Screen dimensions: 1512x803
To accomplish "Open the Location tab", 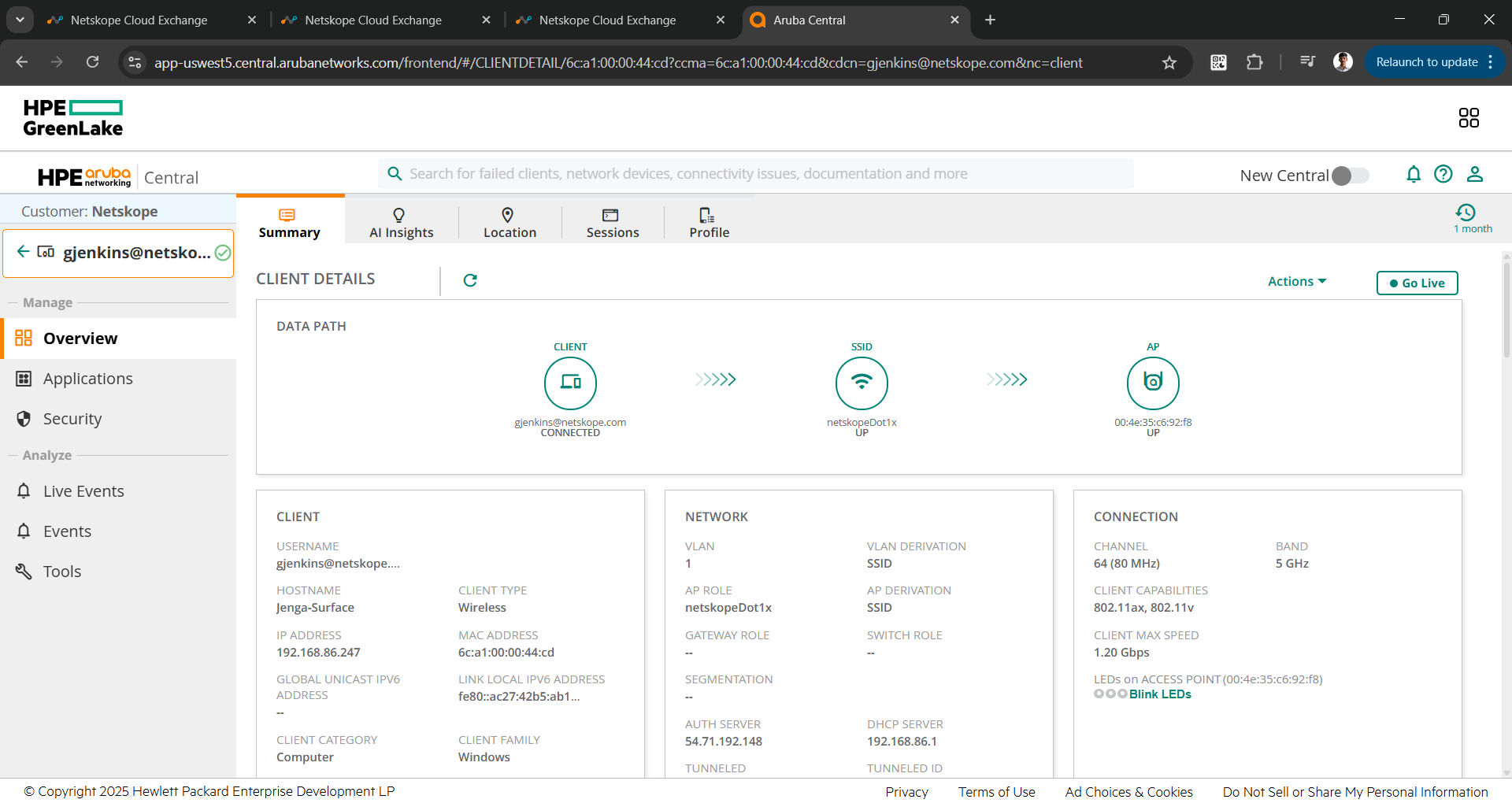I will [510, 223].
